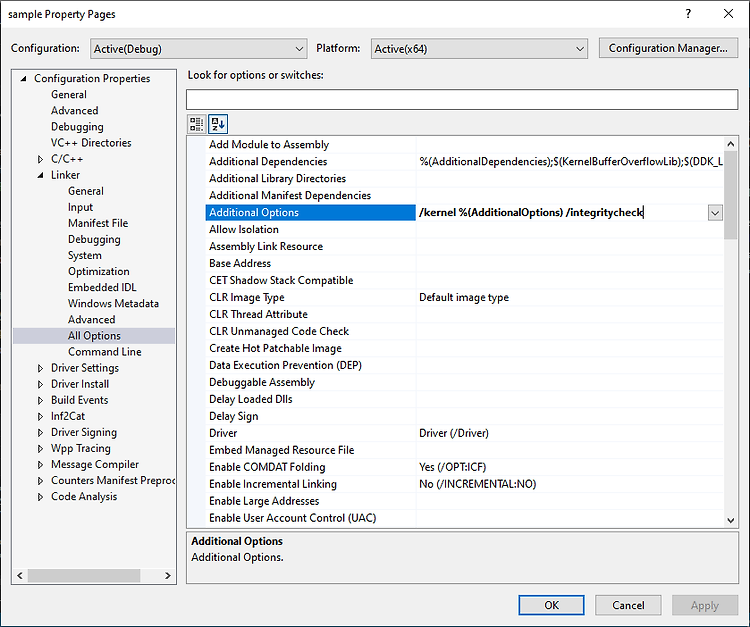The height and width of the screenshot is (627, 750).
Task: Edit the Additional Options text value
Action: click(x=562, y=212)
